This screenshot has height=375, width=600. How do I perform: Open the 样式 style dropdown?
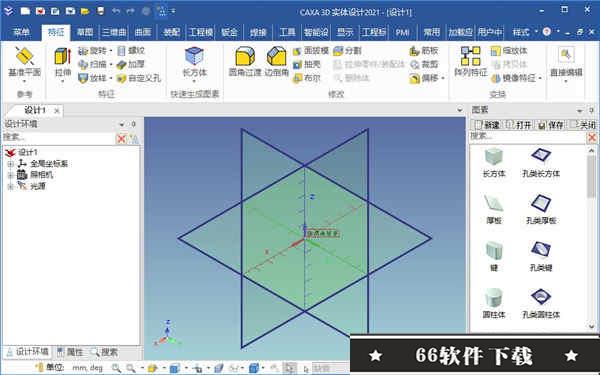[525, 32]
